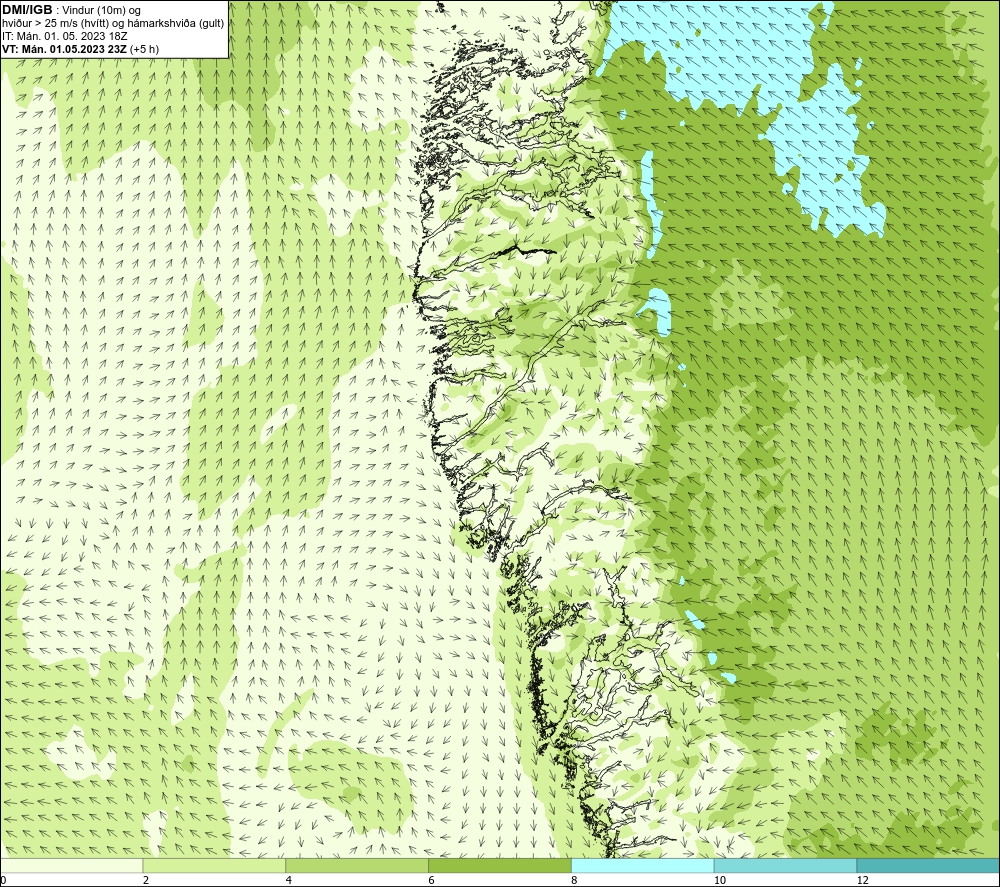Click the valid time 'VT: Mán. 01.05.2023 23Z' line
Viewport: 1000px width, 887px height.
click(80, 49)
